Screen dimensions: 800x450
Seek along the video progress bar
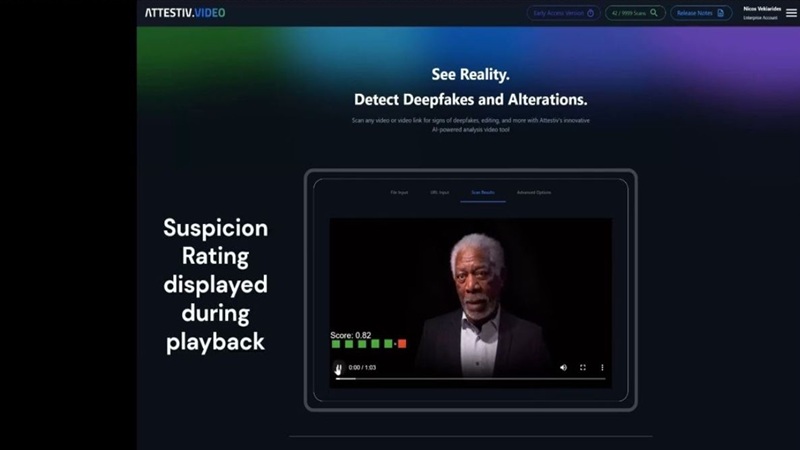(470, 379)
